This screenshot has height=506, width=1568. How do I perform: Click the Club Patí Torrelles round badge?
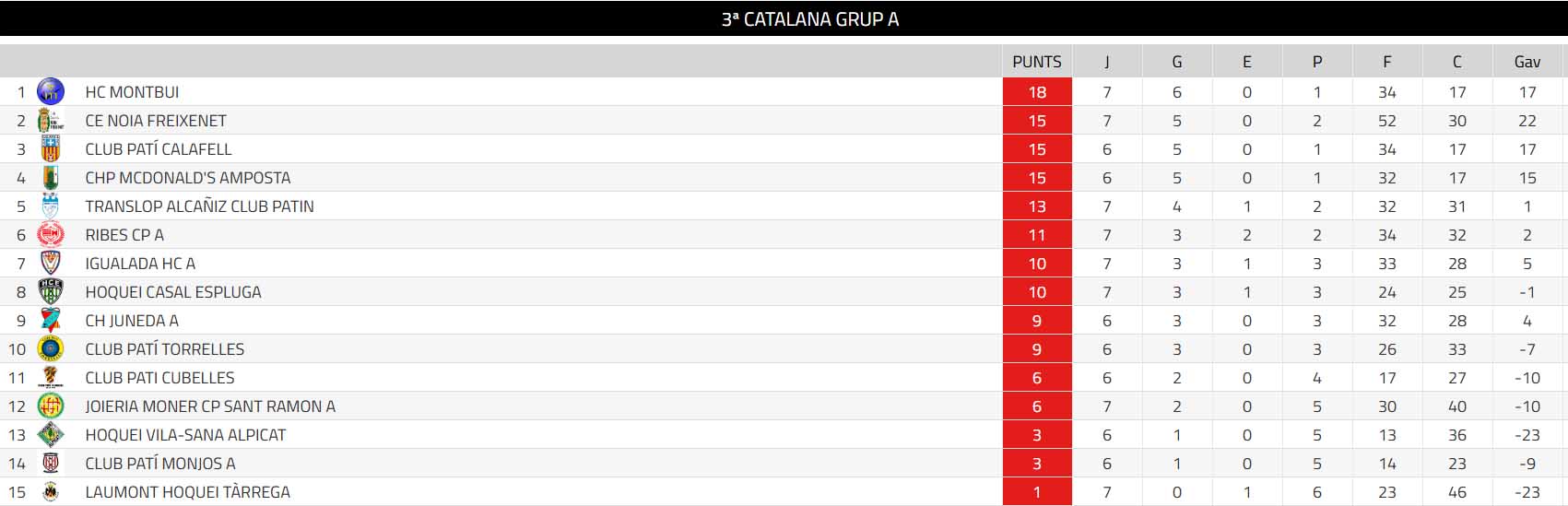pos(50,348)
